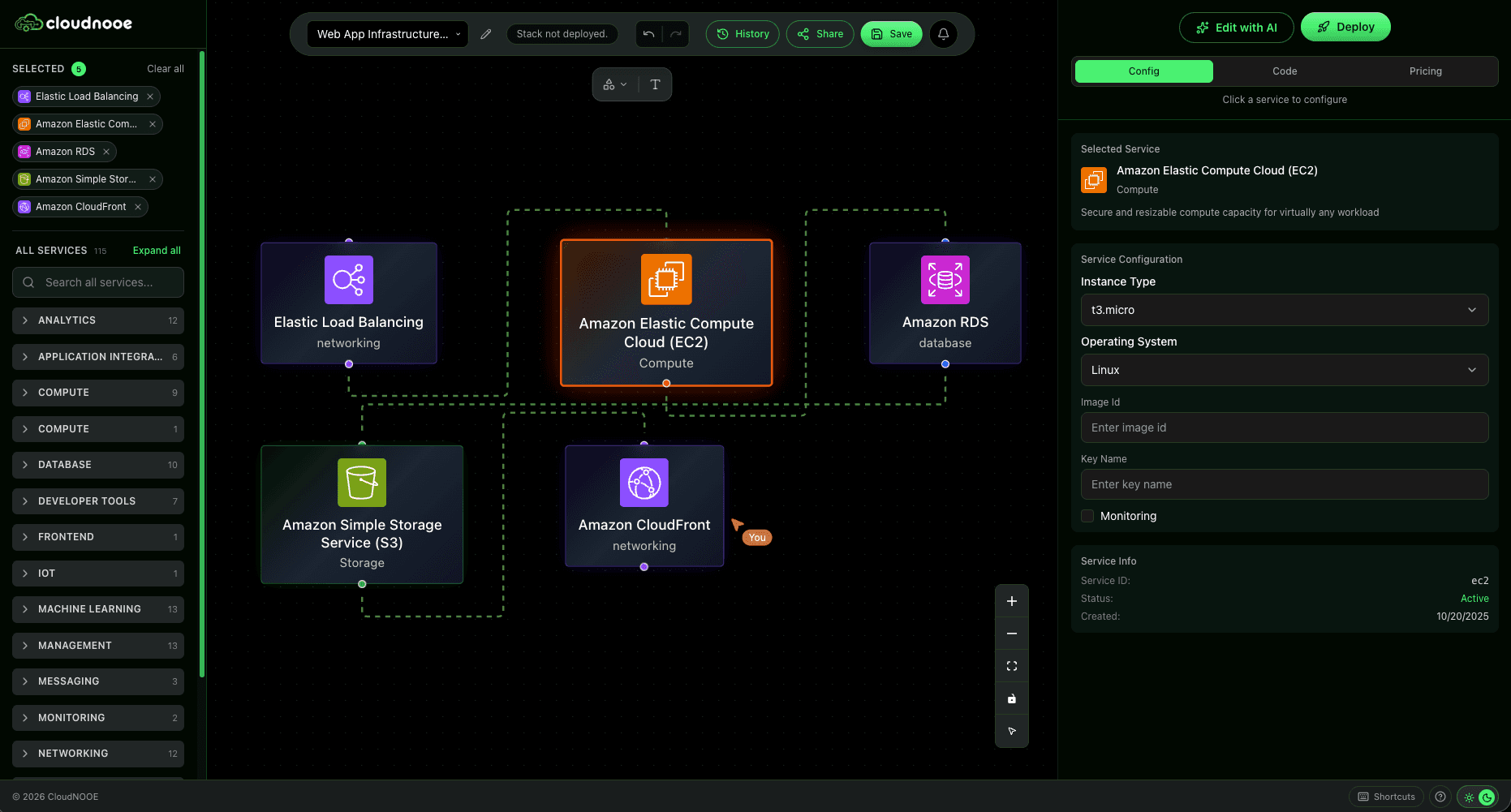This screenshot has width=1511, height=812.
Task: Remove Amazon Elastic Compute chip
Action: pos(153,124)
